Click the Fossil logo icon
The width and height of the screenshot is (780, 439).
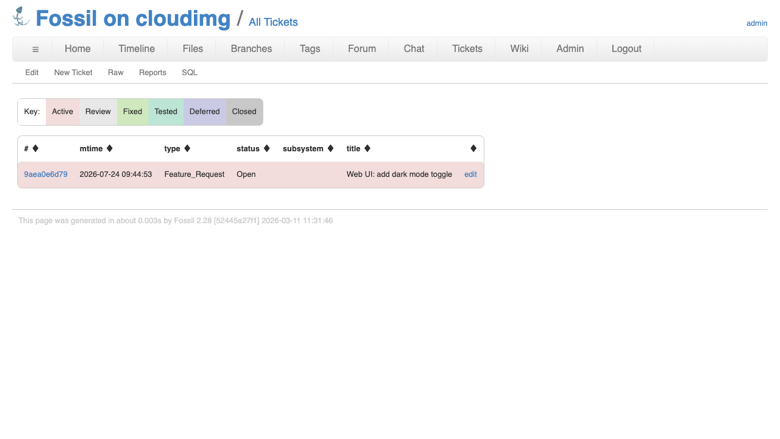pyautogui.click(x=21, y=16)
